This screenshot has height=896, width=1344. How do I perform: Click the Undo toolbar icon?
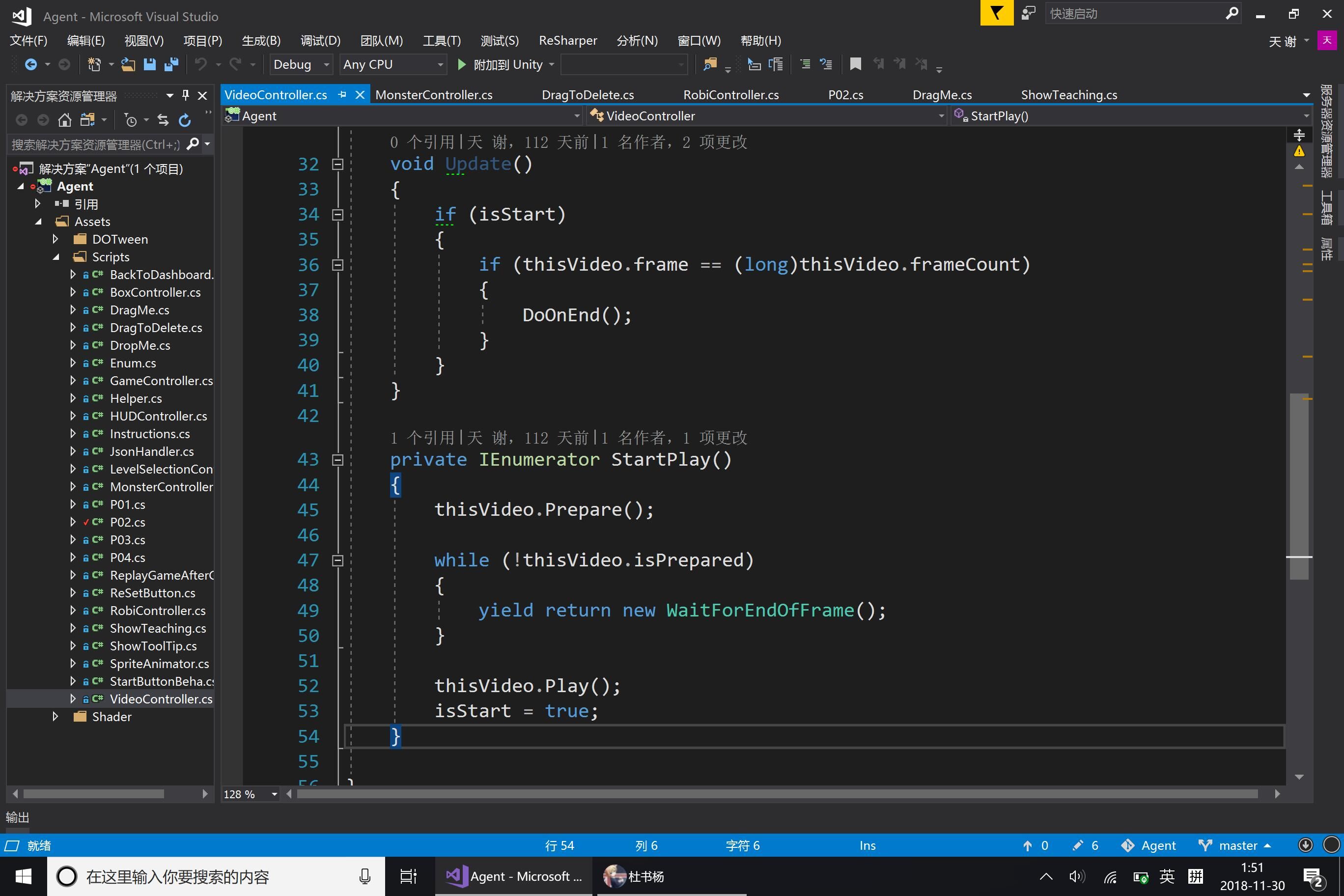tap(200, 64)
